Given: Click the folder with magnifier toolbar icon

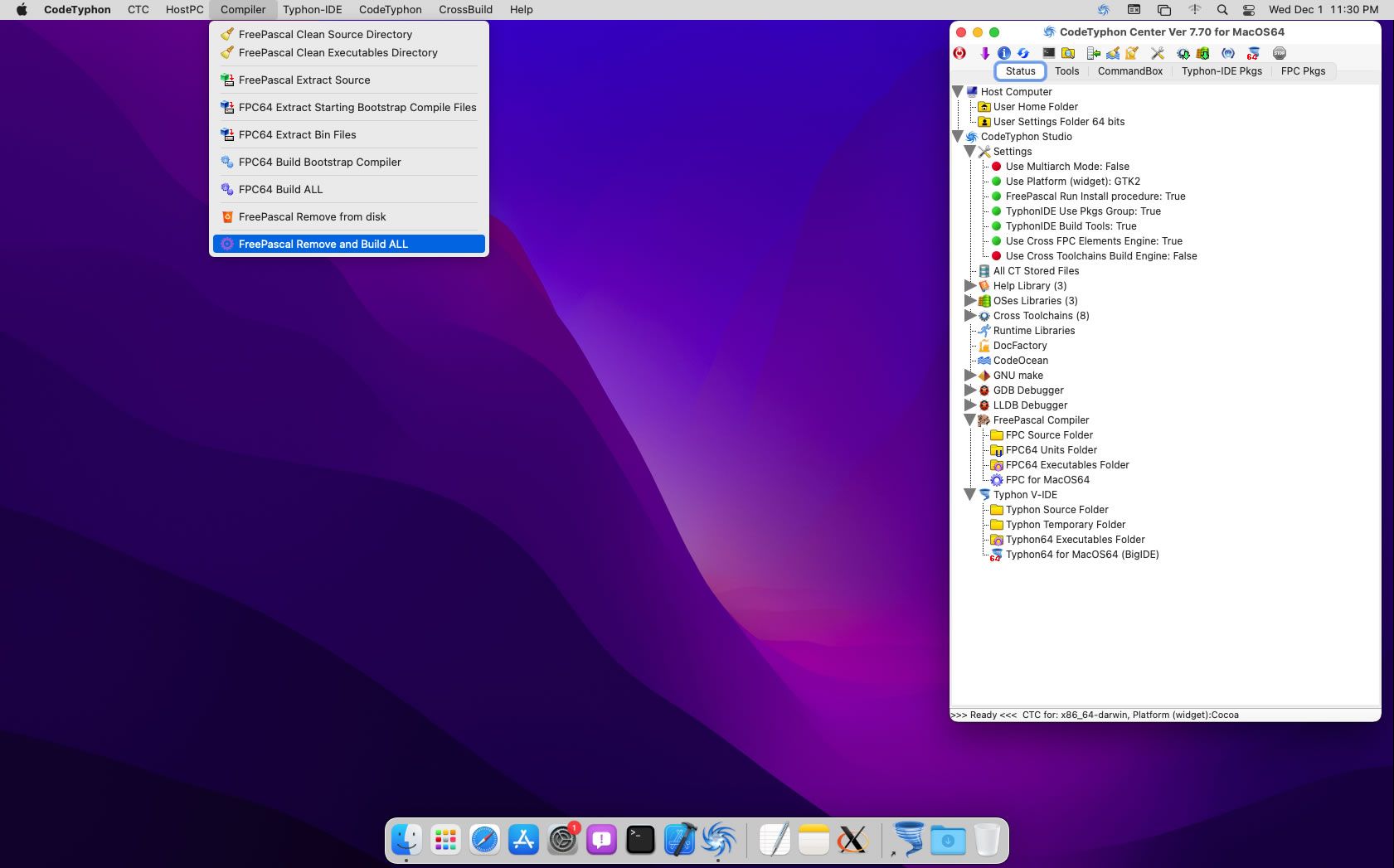Looking at the screenshot, I should [1069, 53].
